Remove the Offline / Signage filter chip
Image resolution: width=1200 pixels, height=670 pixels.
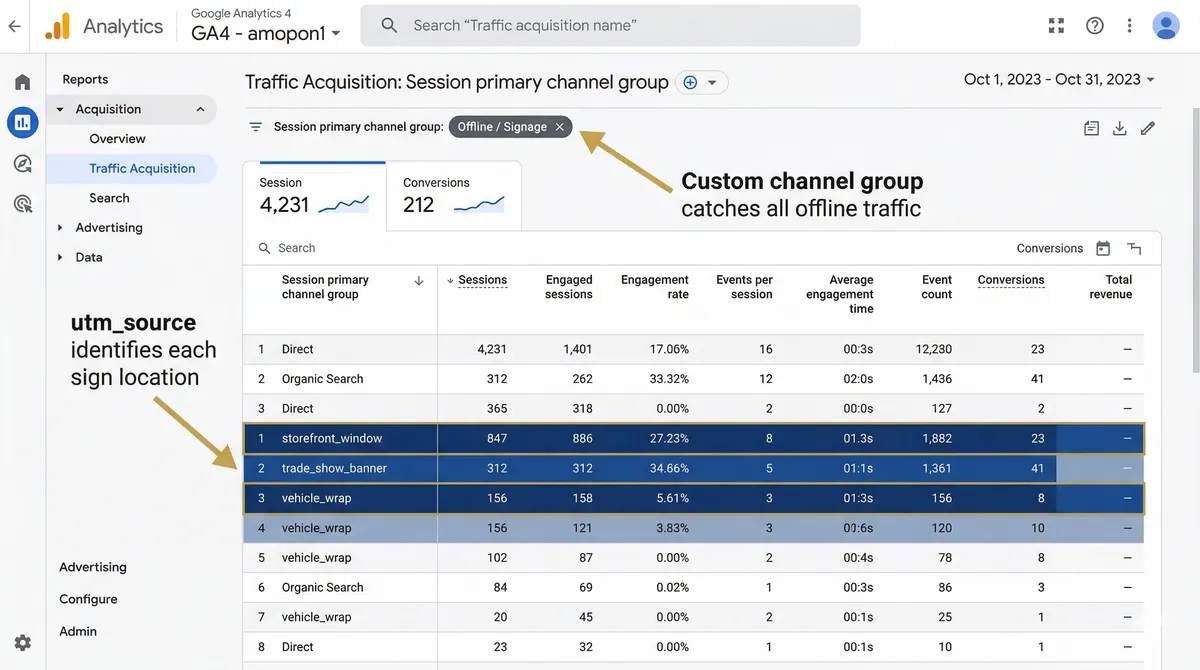click(558, 127)
